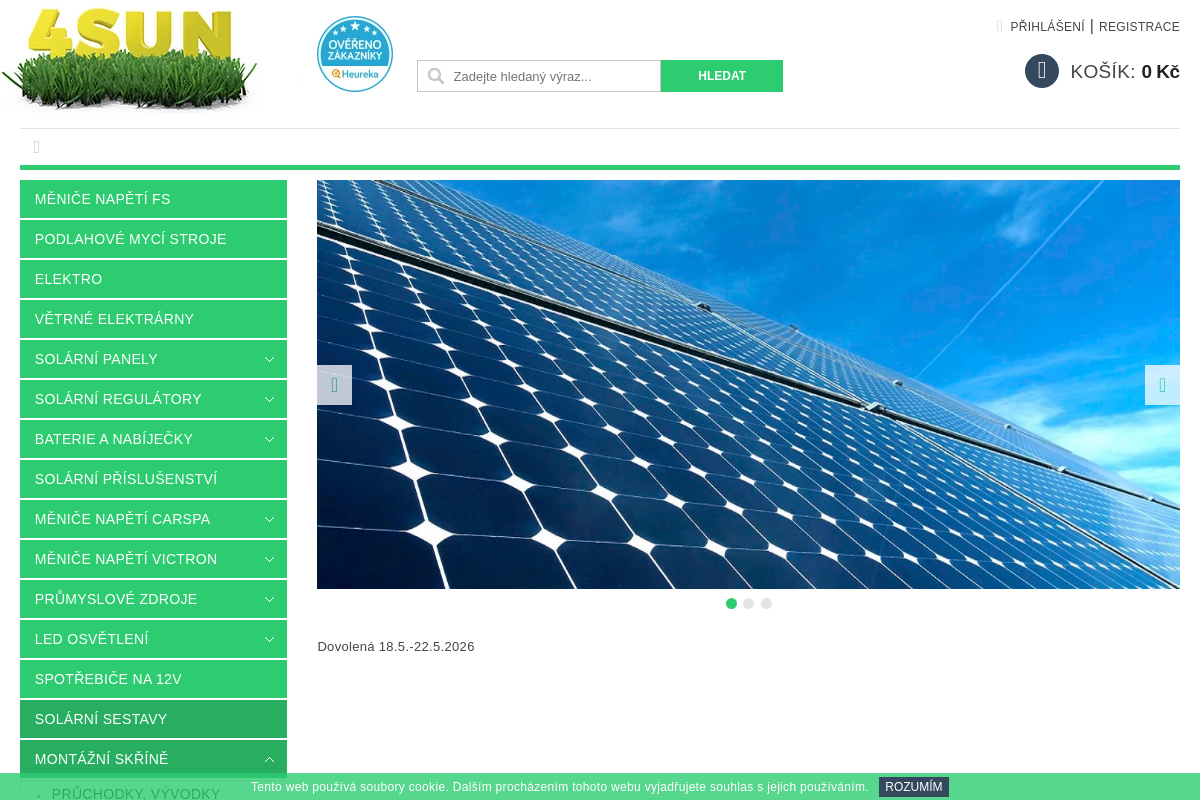Click the solar panels banner image
1200x800 pixels.
pyautogui.click(x=748, y=385)
